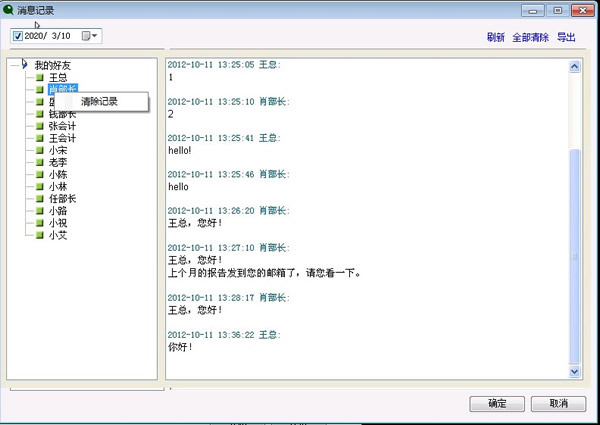This screenshot has height=425, width=600.
Task: Click the green icon beside 张会计
Action: click(x=41, y=126)
